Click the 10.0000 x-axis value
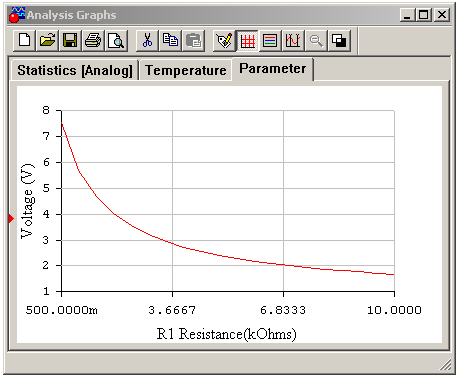The image size is (458, 377). [394, 310]
